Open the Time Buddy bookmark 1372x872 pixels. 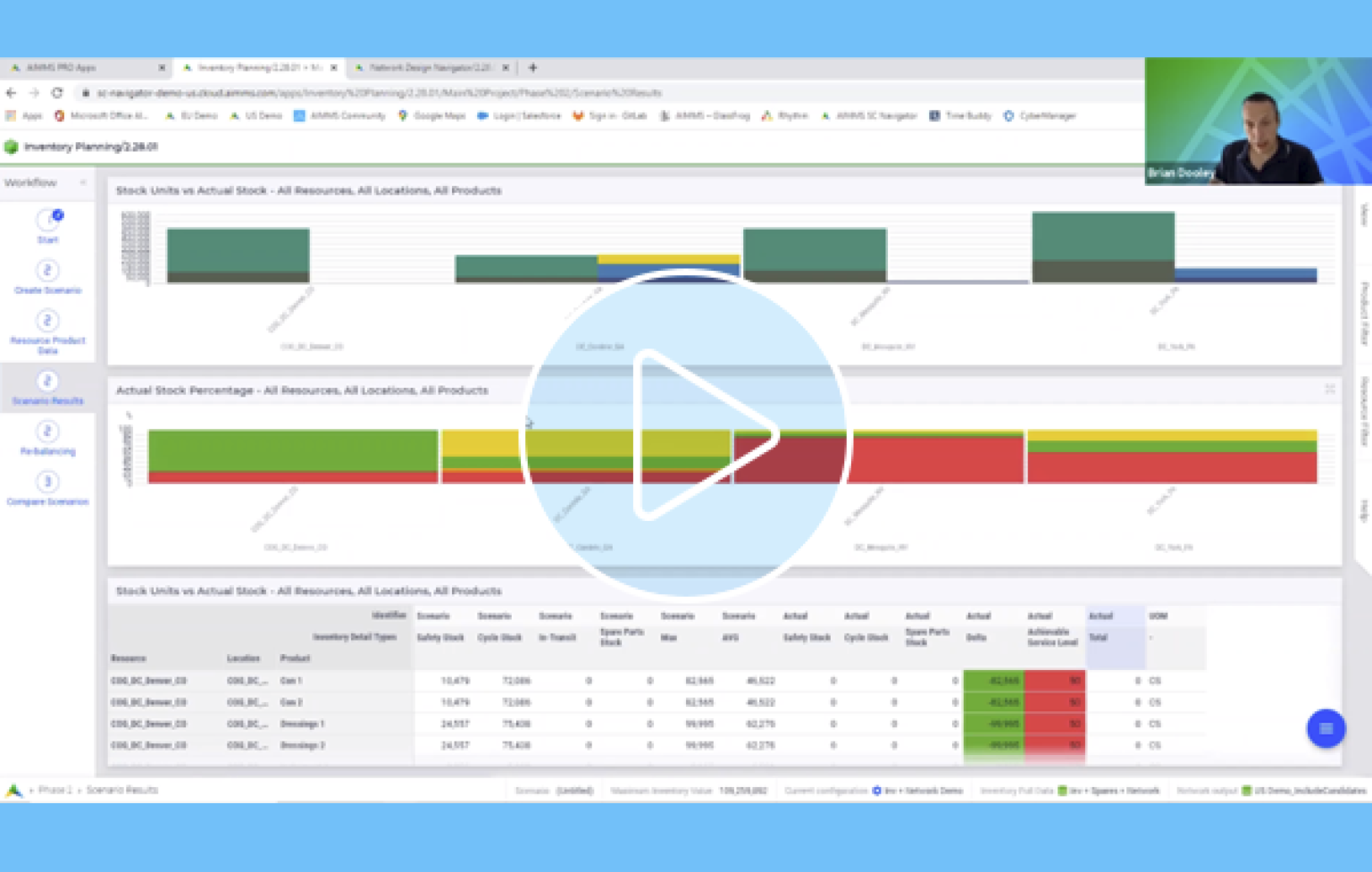click(960, 115)
